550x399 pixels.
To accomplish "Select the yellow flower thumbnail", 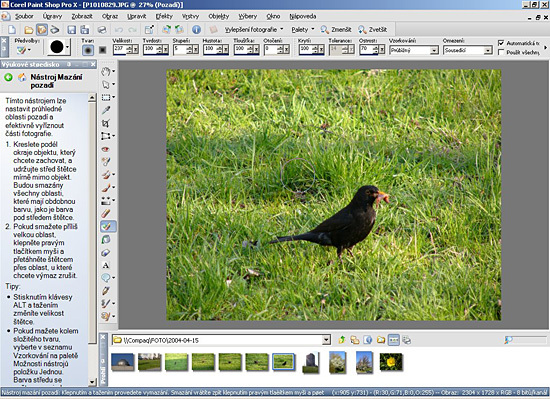I will [390, 362].
